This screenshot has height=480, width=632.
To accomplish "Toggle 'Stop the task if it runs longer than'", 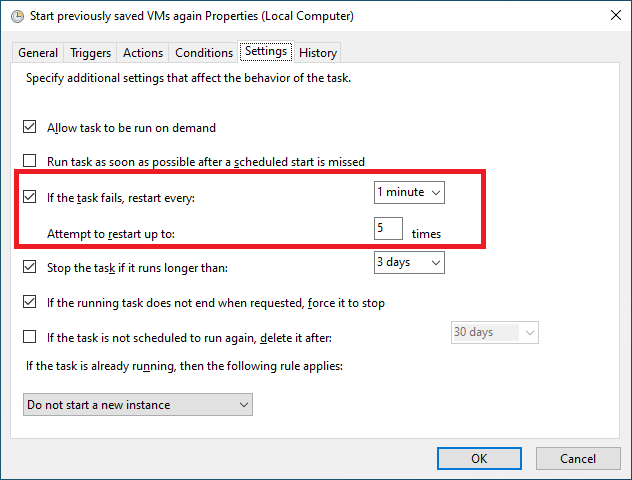I will tap(29, 267).
